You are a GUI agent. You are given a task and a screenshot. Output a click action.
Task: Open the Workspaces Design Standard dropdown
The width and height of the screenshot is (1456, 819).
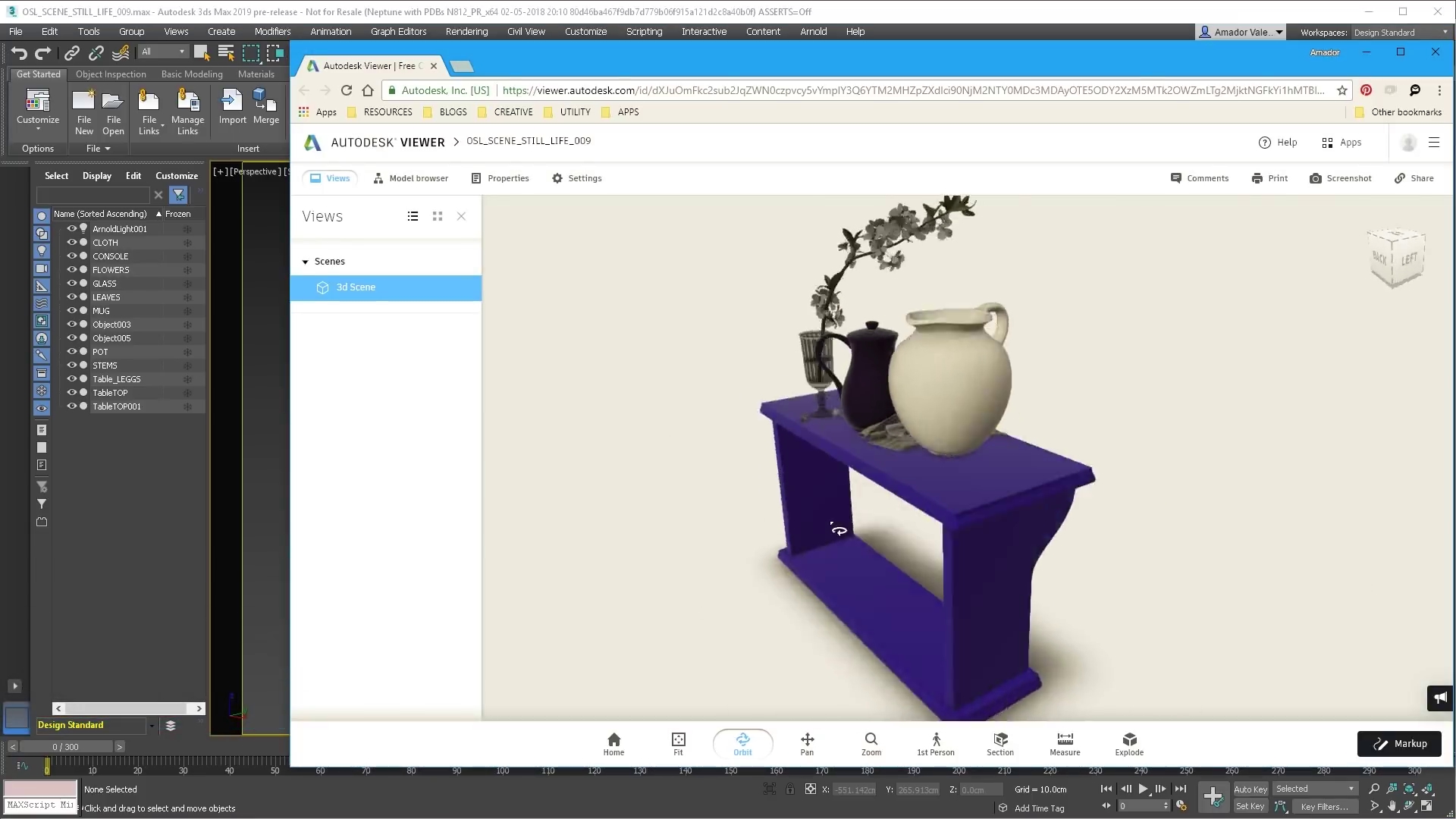[x=1400, y=32]
